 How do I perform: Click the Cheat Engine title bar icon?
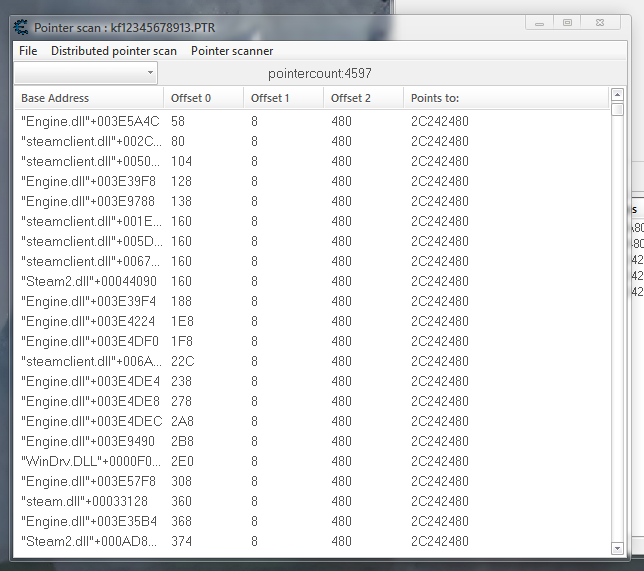point(21,28)
